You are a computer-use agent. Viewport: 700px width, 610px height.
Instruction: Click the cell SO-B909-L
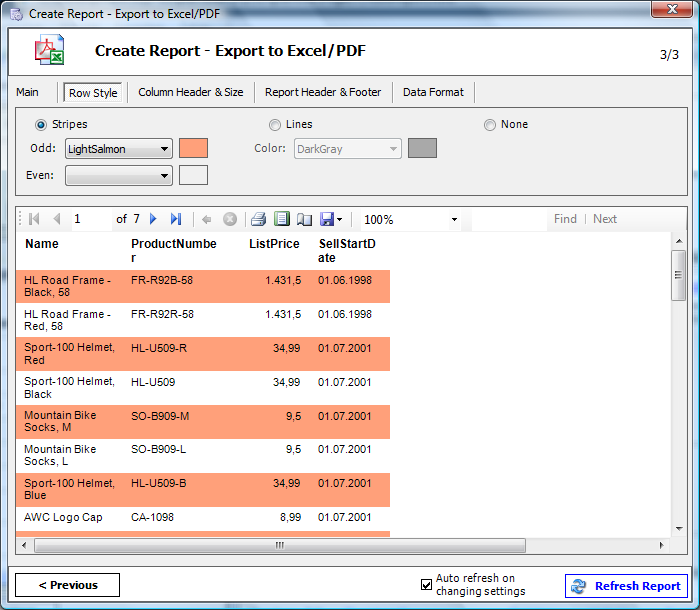158,449
